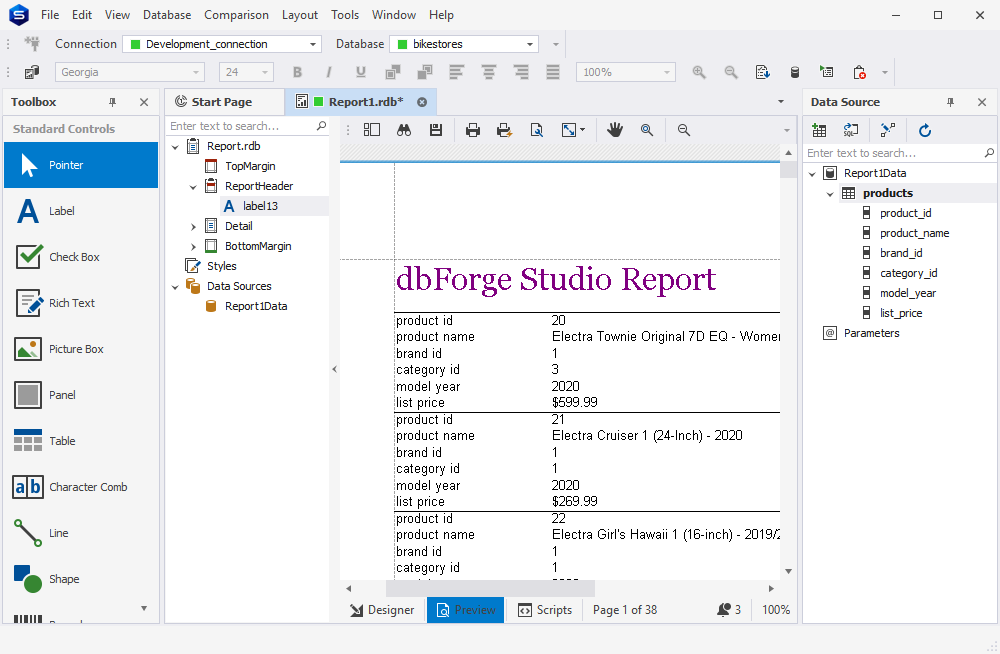Align text left

456,72
